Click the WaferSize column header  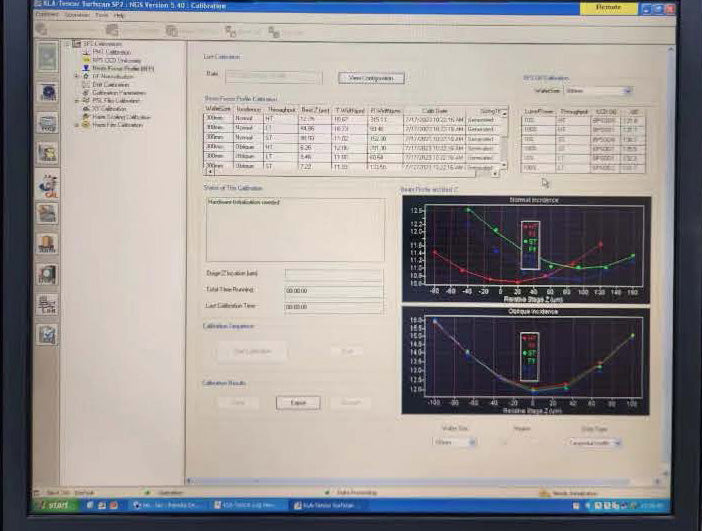coord(218,109)
